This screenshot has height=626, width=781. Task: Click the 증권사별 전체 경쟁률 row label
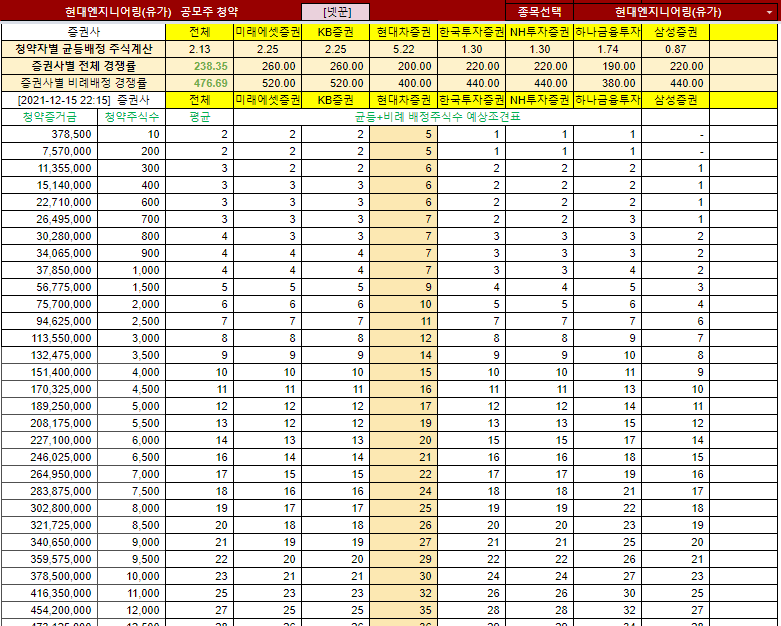(x=84, y=66)
